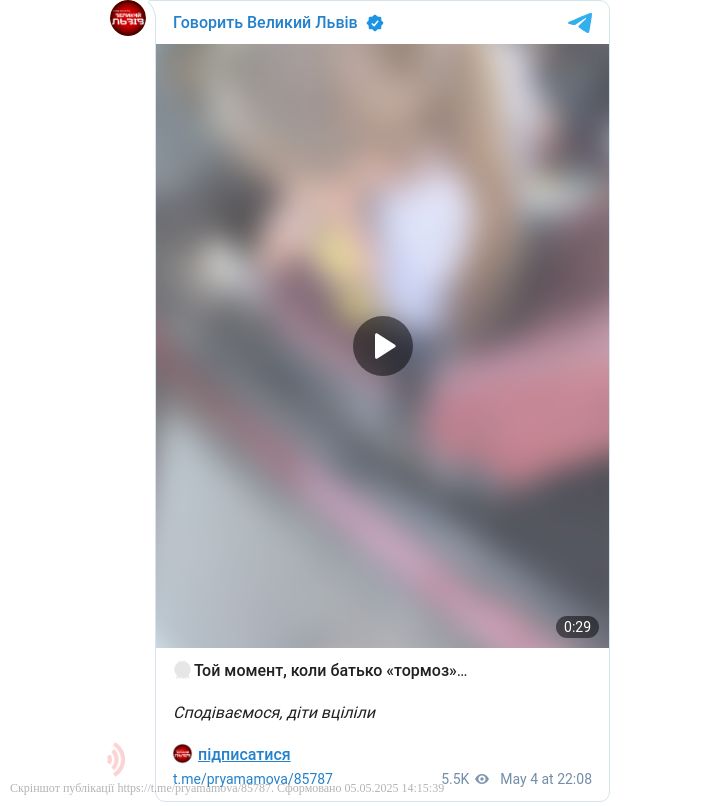Play the blurred video
The height and width of the screenshot is (806, 720).
pos(382,346)
